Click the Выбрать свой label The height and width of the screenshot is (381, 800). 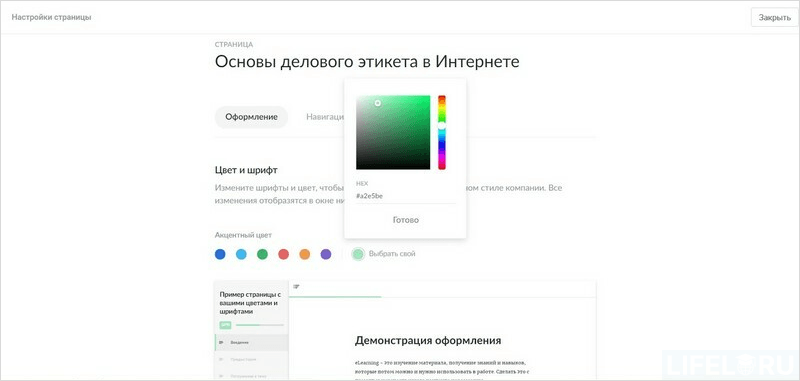[x=392, y=253]
